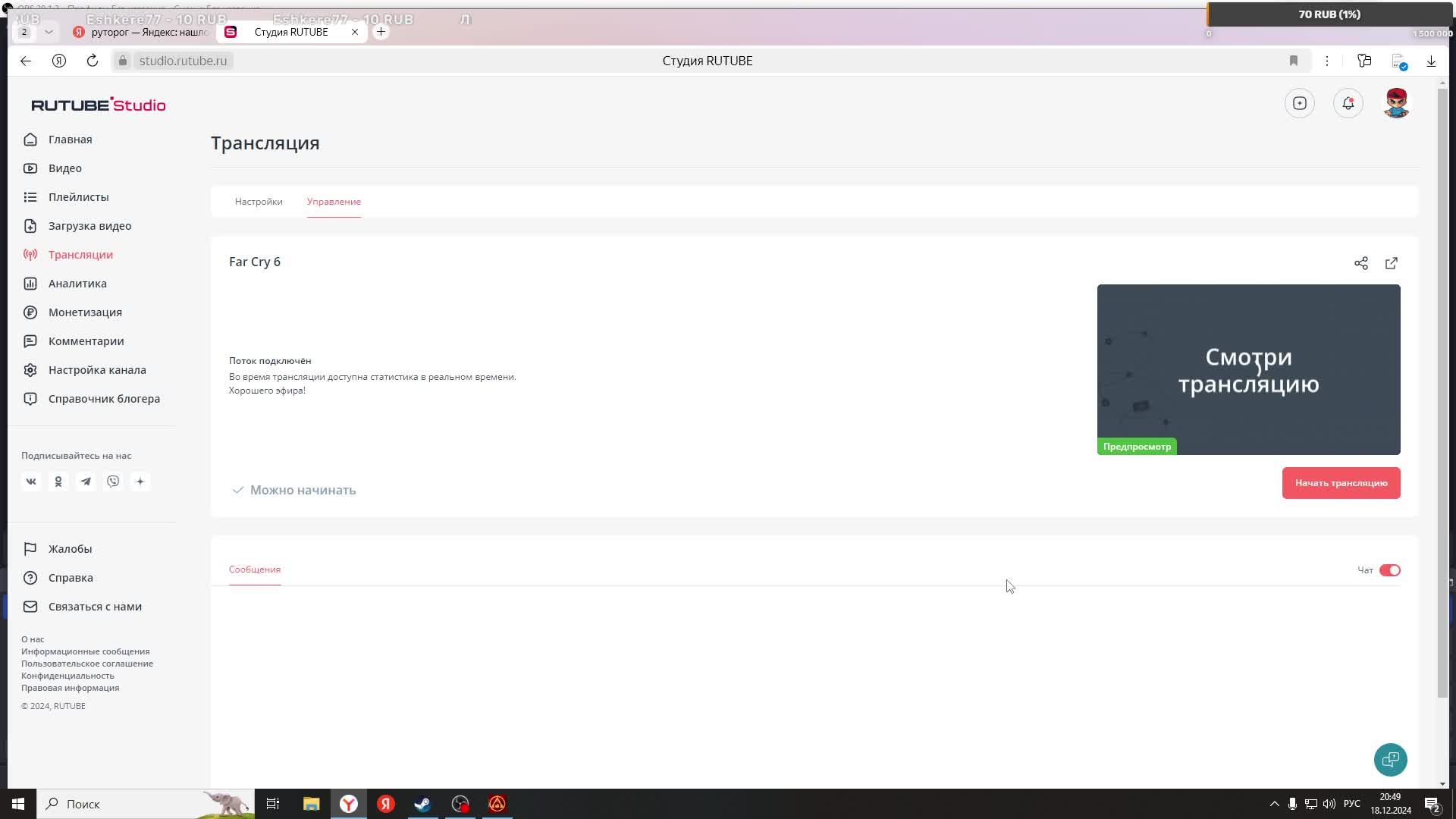Click the Смотри трансляцию preview thumbnail

[x=1248, y=369]
